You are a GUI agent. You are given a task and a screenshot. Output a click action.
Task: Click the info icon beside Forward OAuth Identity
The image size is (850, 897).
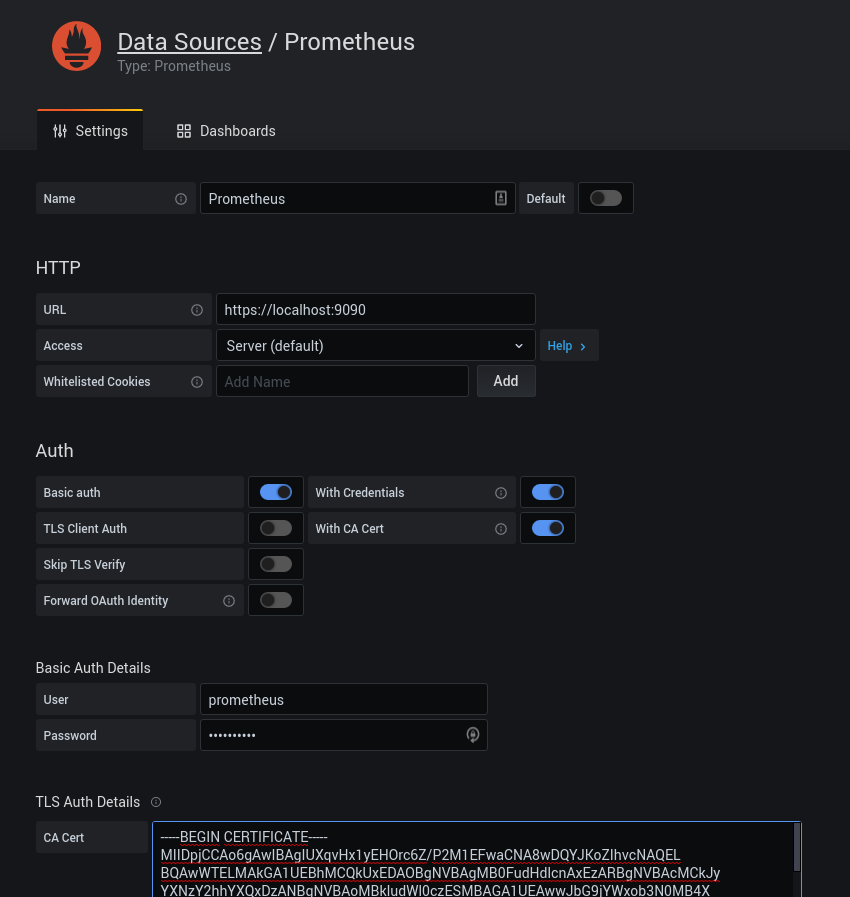(229, 601)
